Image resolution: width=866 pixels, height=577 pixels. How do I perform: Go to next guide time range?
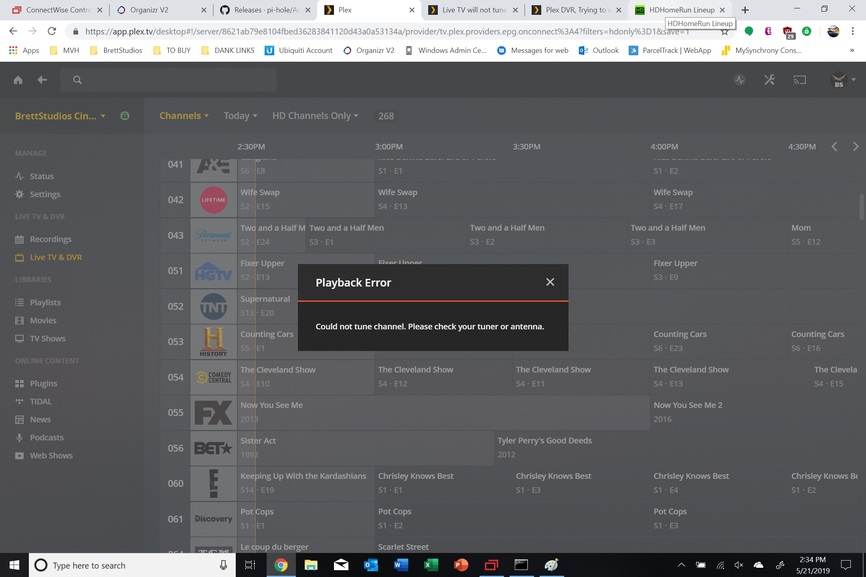point(856,146)
